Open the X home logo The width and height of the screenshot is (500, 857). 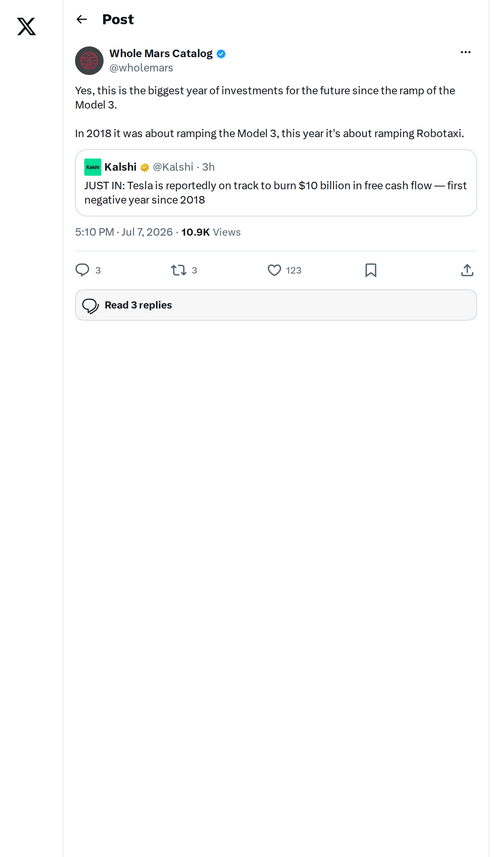pyautogui.click(x=26, y=26)
